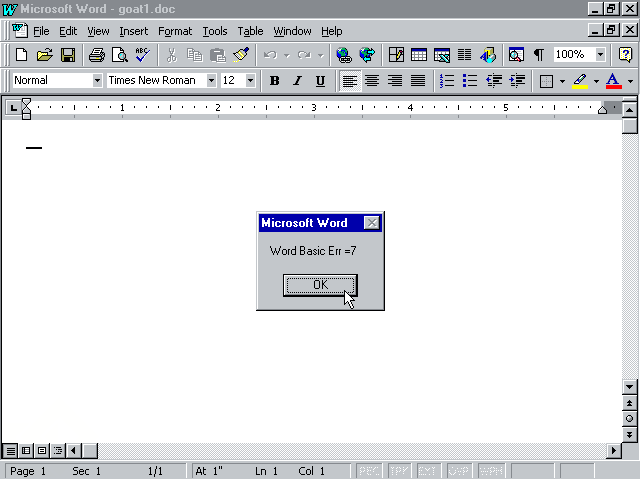Open the Zoom 100% dropdown
This screenshot has width=640, height=480.
(600, 54)
